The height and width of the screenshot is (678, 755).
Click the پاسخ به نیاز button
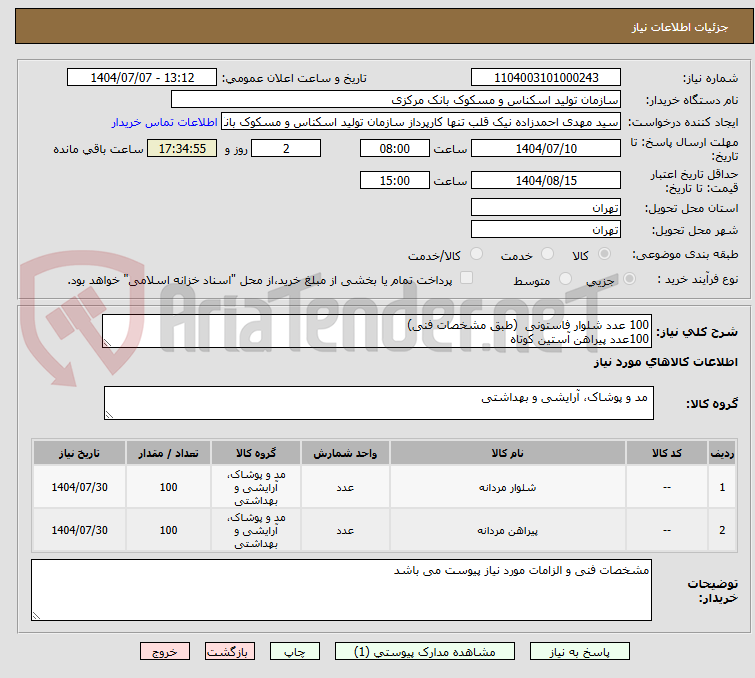[x=579, y=652]
